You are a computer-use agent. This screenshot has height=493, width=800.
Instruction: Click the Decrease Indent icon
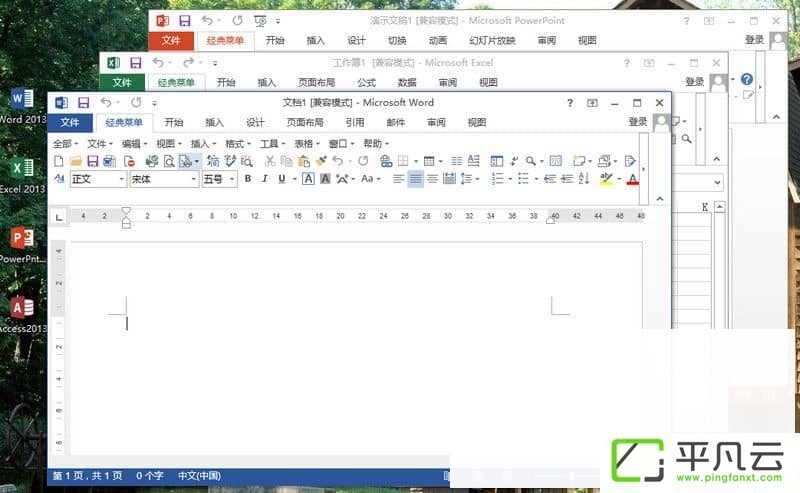[549, 179]
